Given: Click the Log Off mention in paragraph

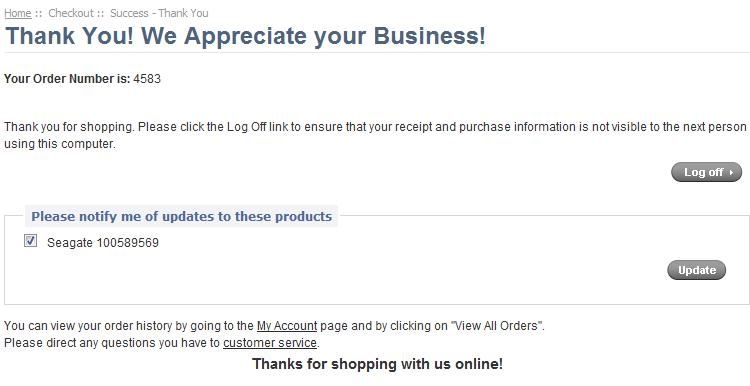Looking at the screenshot, I should click(x=246, y=127).
